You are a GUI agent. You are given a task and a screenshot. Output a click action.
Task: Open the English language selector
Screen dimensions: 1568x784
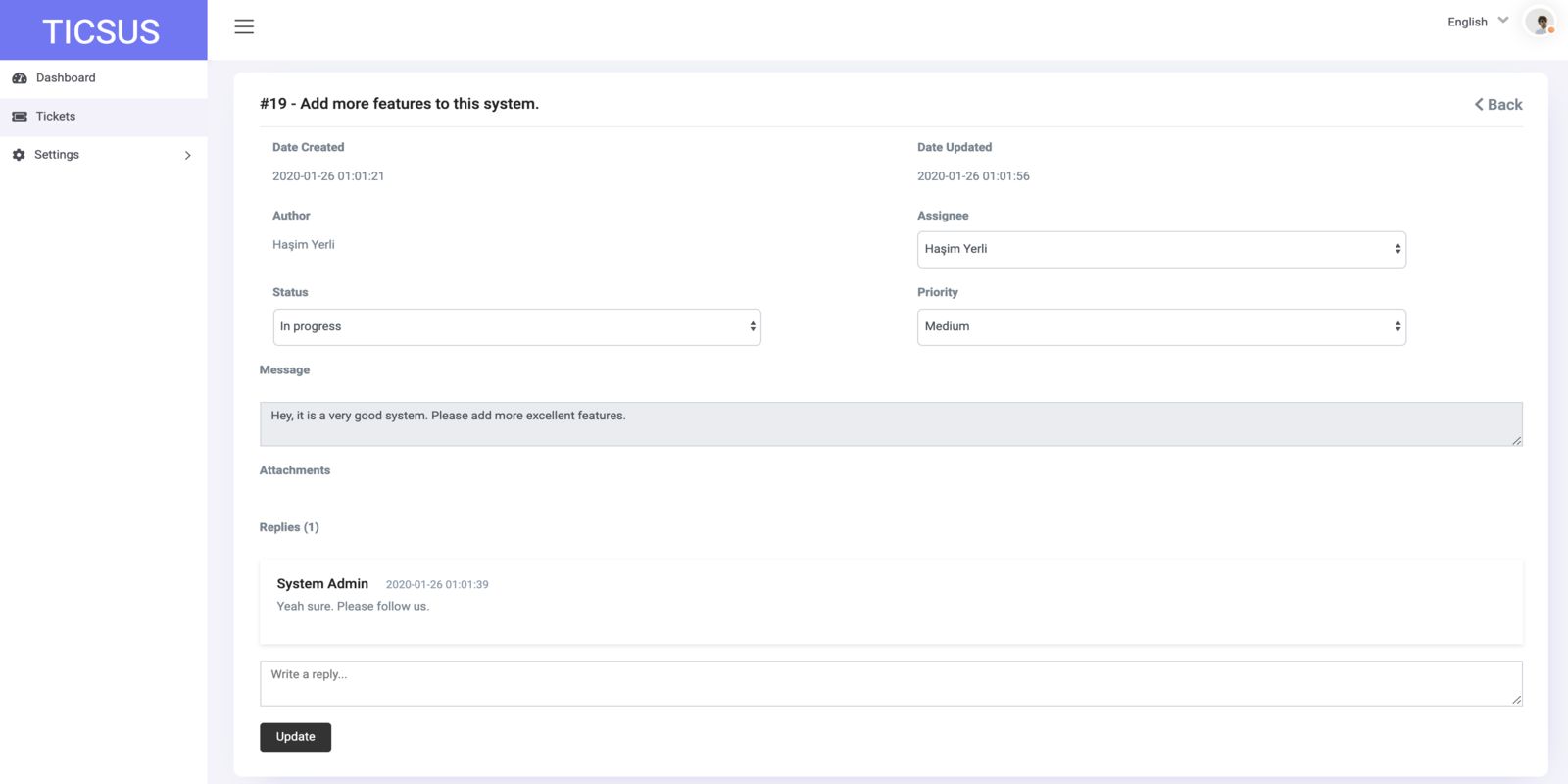click(x=1477, y=22)
